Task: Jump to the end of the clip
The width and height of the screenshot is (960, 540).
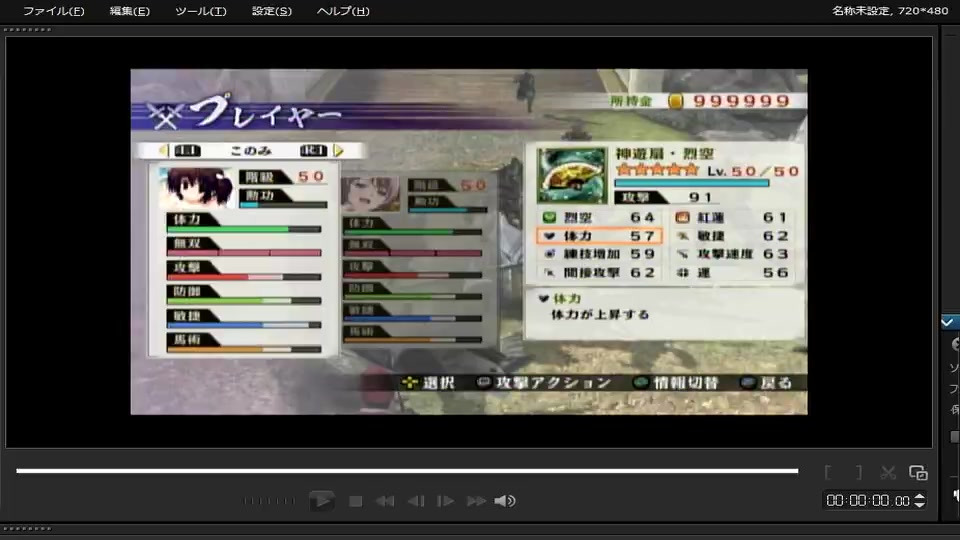Action: (x=476, y=501)
